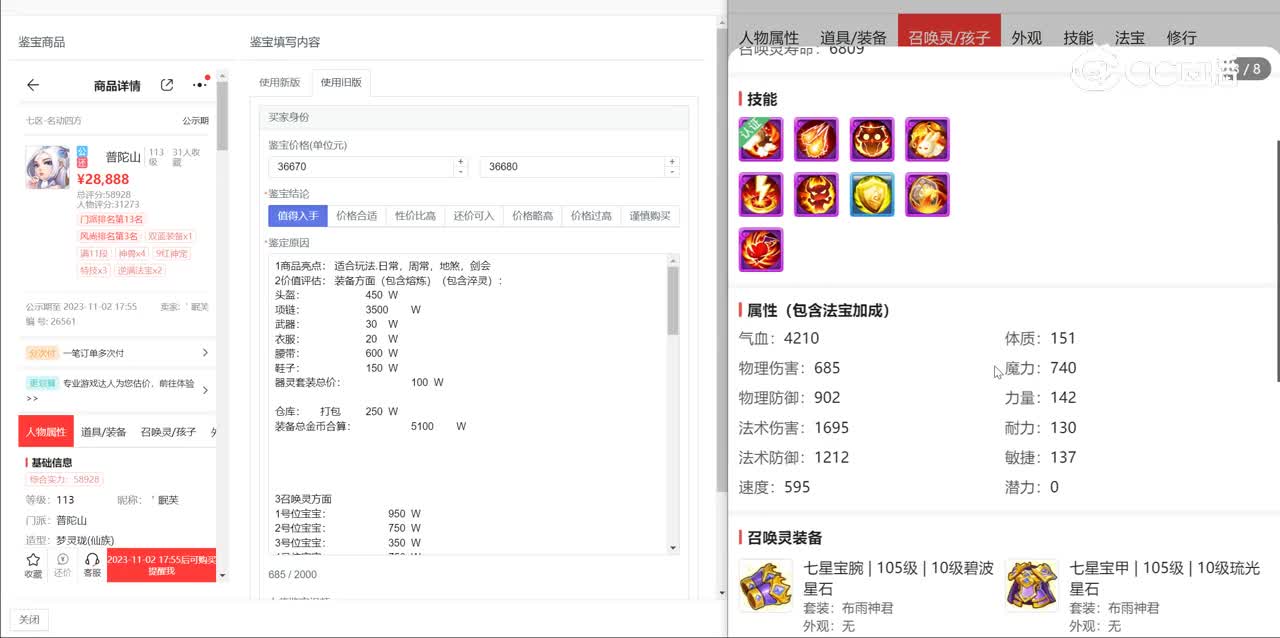Click the red 提醒我 purchase reminder button
The image size is (1280, 638).
point(161,565)
